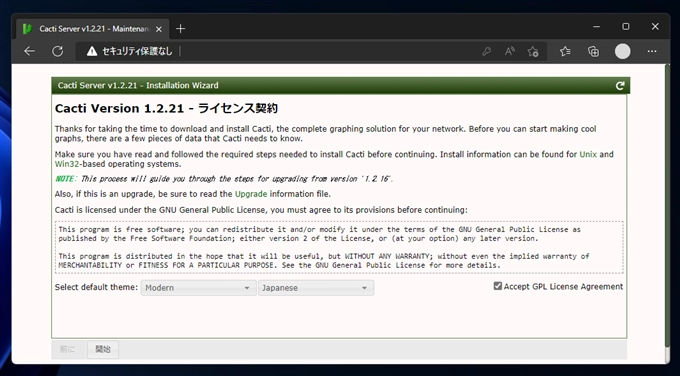
Task: Open the saved passwords key icon
Action: [x=487, y=52]
